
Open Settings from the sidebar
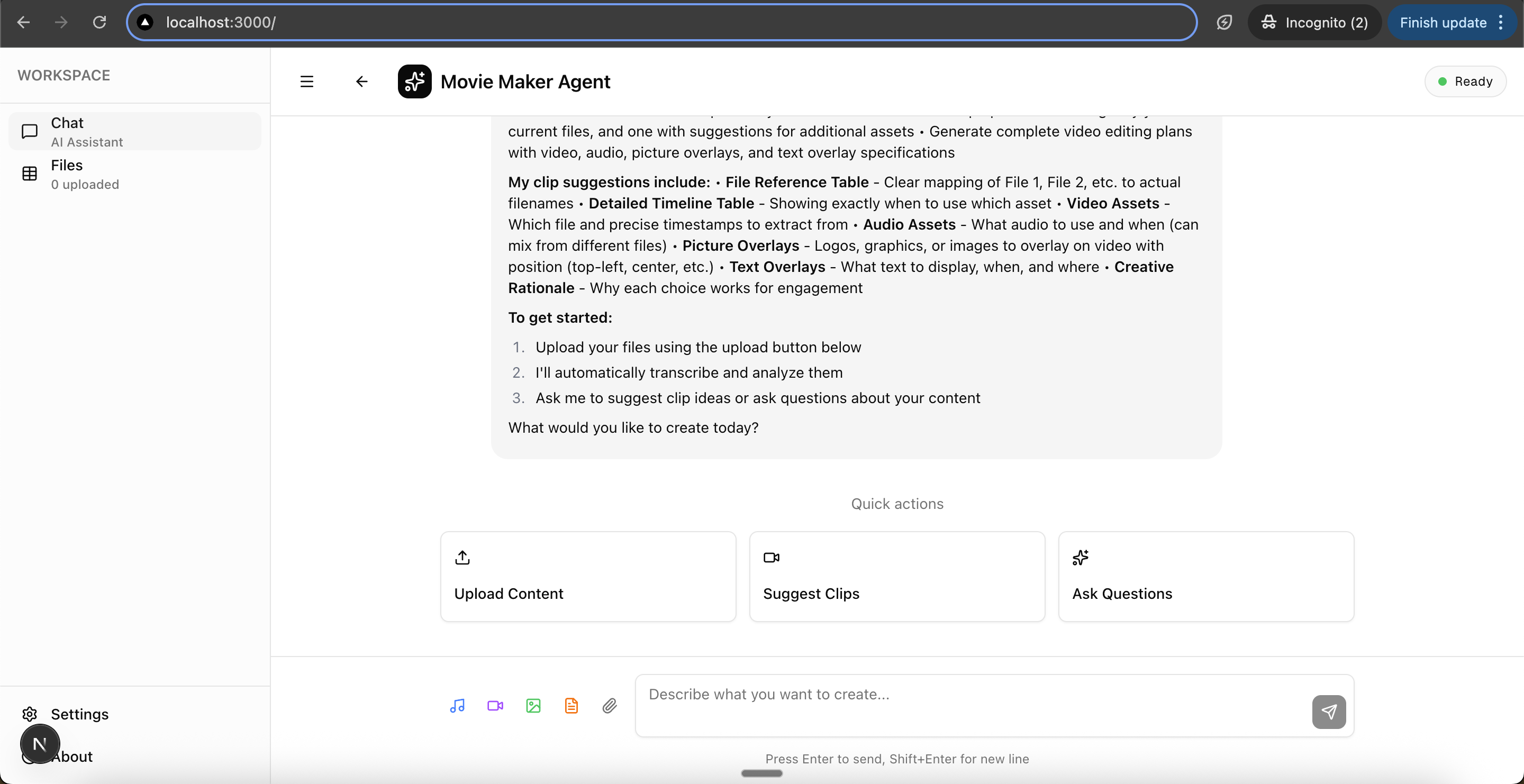(x=79, y=714)
